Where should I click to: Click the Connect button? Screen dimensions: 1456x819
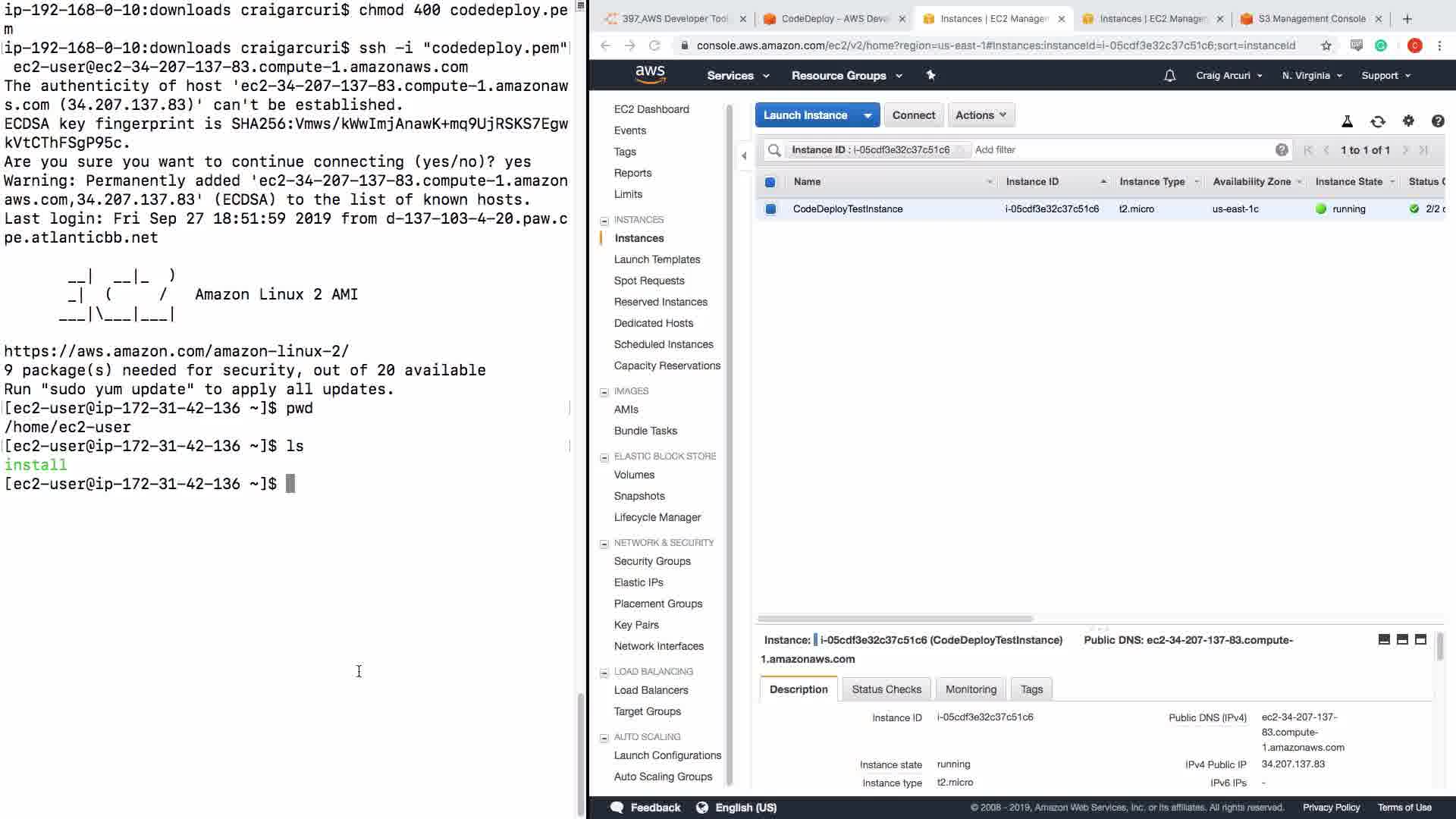[x=913, y=115]
